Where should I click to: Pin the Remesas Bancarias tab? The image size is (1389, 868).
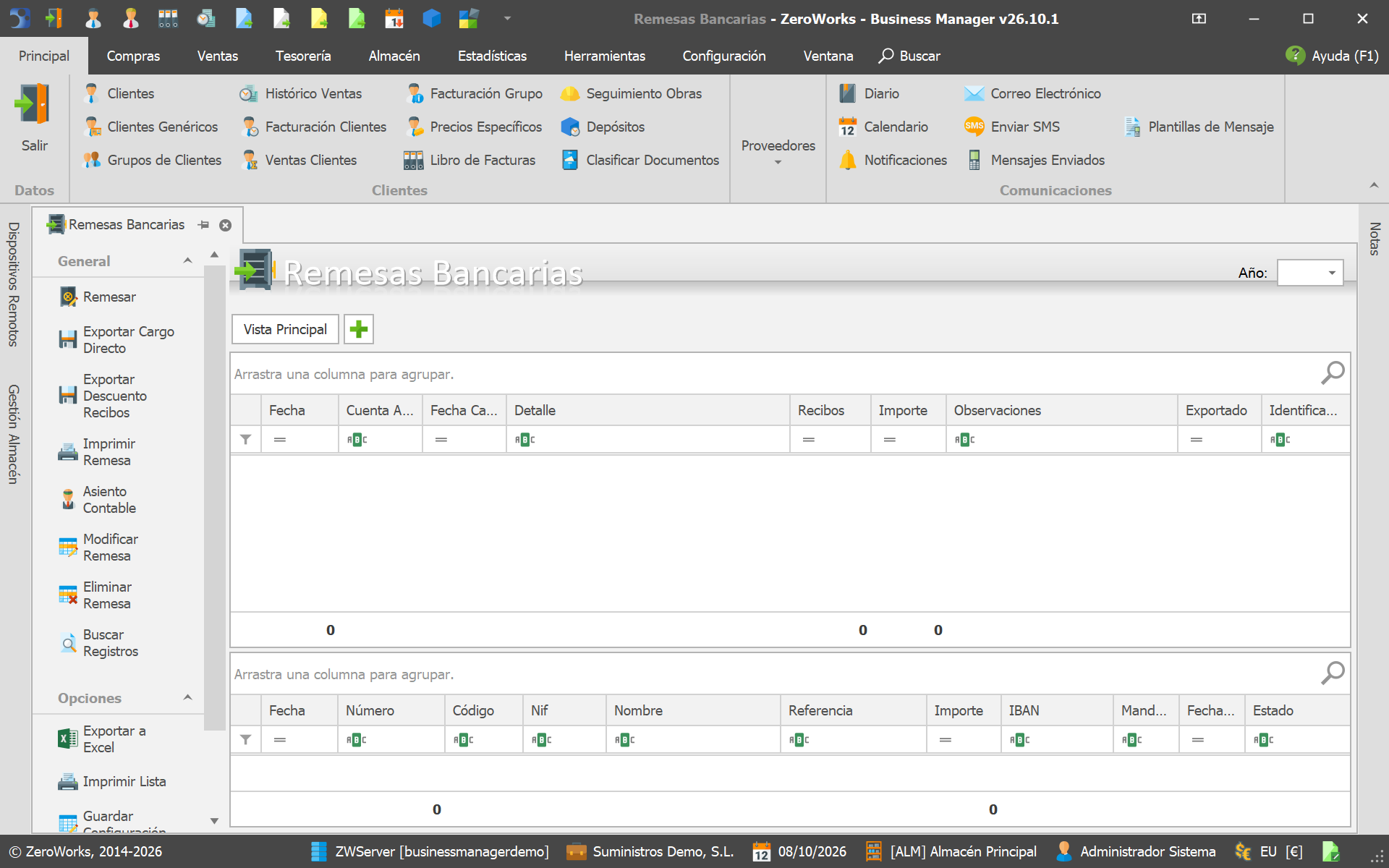coord(204,225)
